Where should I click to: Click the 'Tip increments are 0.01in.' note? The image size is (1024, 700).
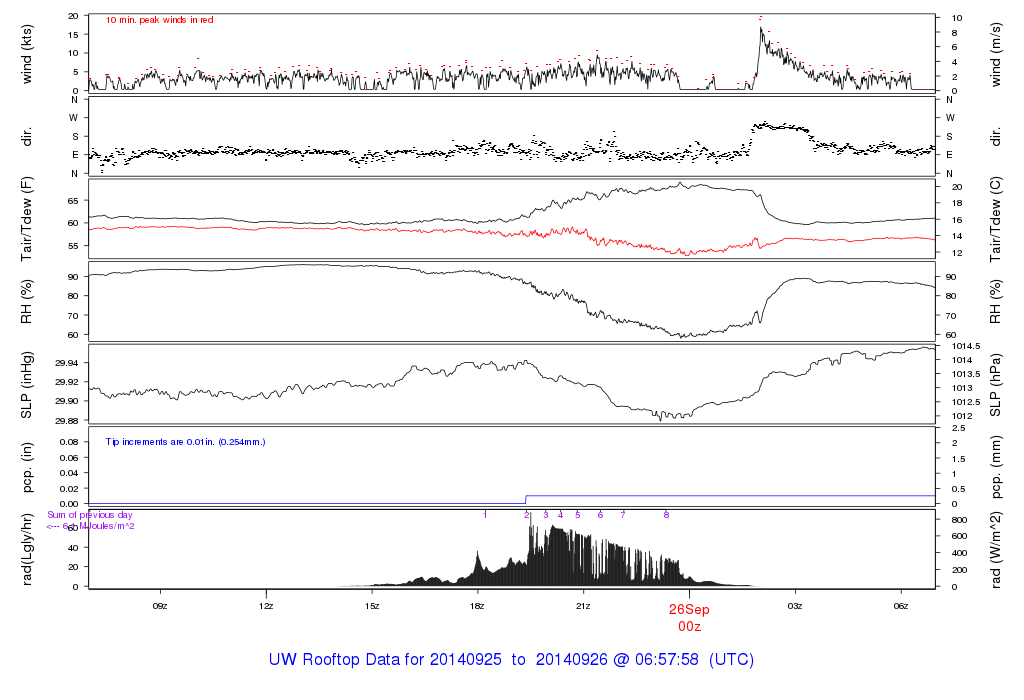(186, 441)
